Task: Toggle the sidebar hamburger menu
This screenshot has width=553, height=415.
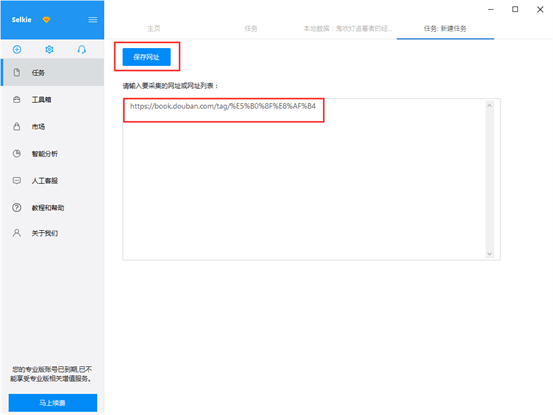Action: 93,20
